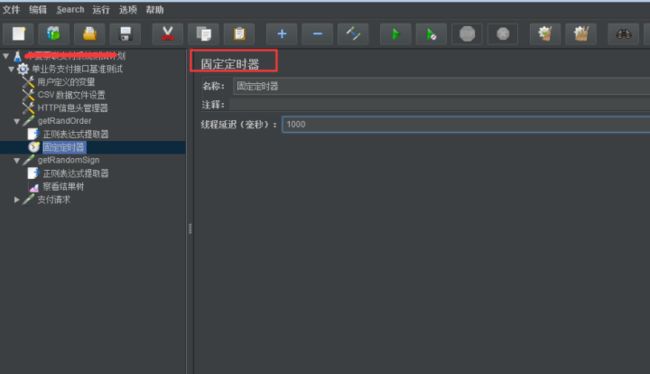Select the highlighted 固定定时器 tree item
650x374 pixels.
click(64, 148)
